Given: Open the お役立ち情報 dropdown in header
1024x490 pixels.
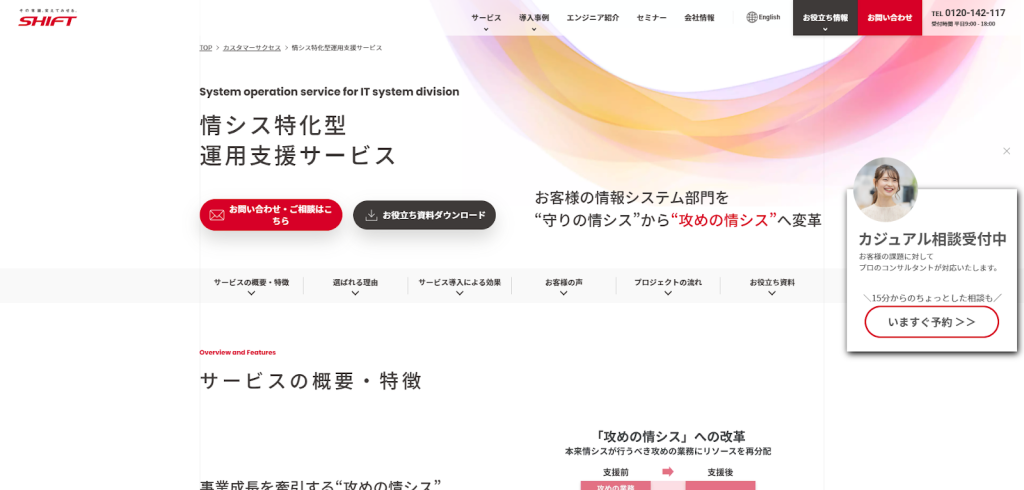Looking at the screenshot, I should tap(825, 18).
